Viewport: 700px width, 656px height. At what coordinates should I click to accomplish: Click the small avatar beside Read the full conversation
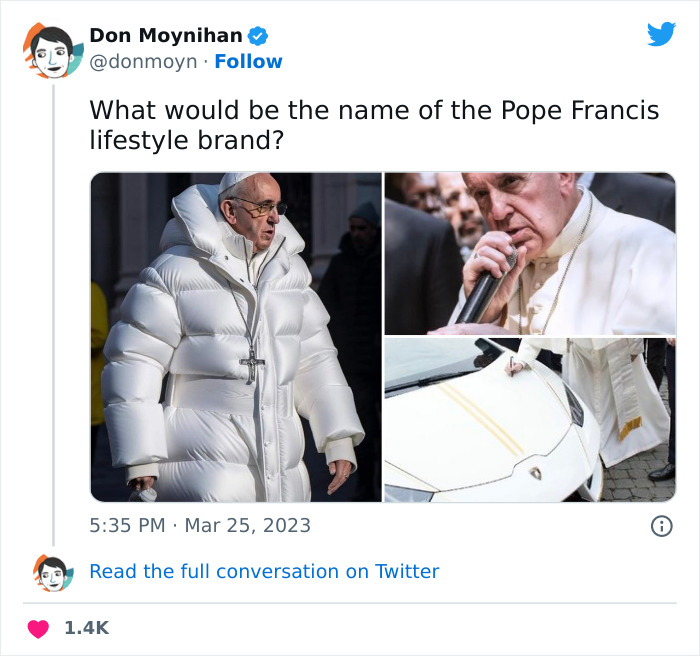(x=52, y=573)
